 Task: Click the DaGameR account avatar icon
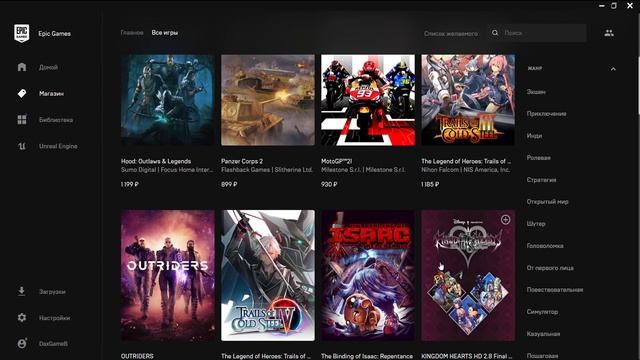point(22,343)
